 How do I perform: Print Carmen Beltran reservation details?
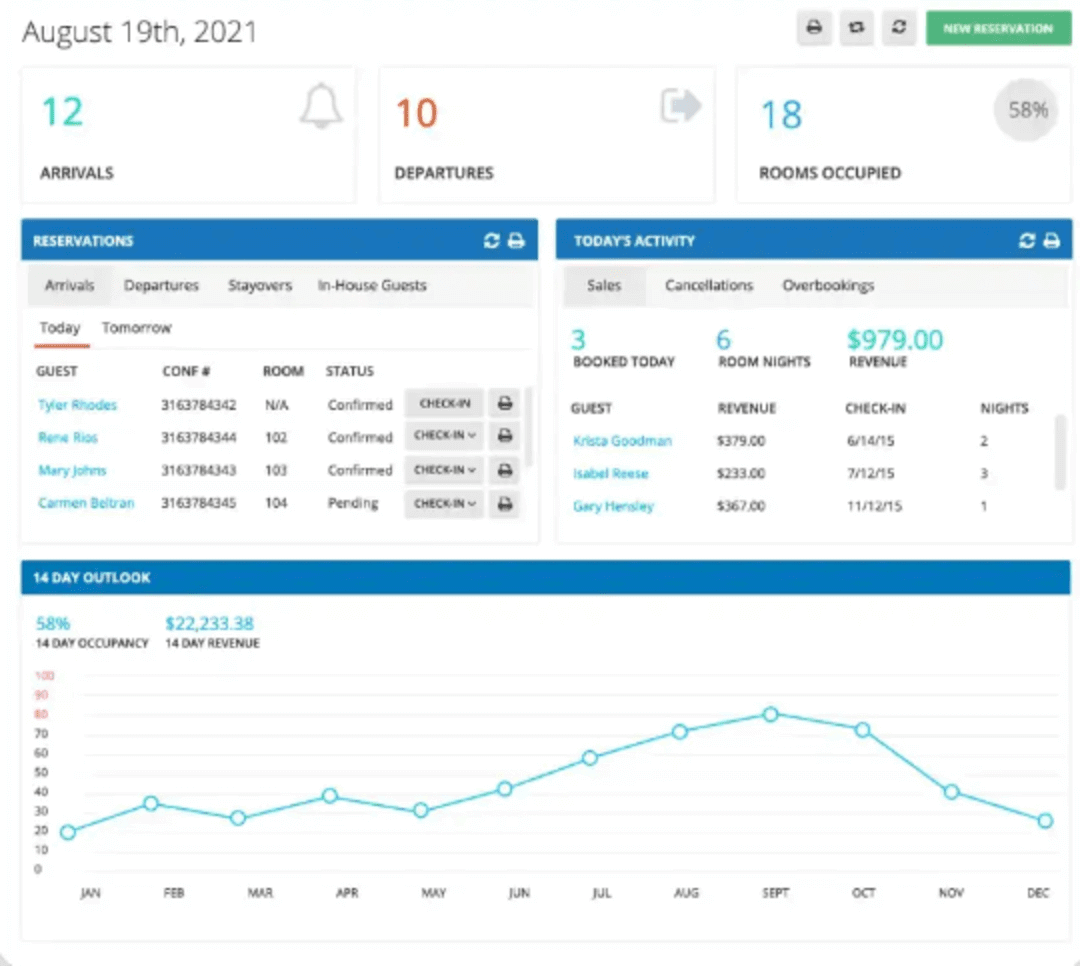click(x=505, y=504)
